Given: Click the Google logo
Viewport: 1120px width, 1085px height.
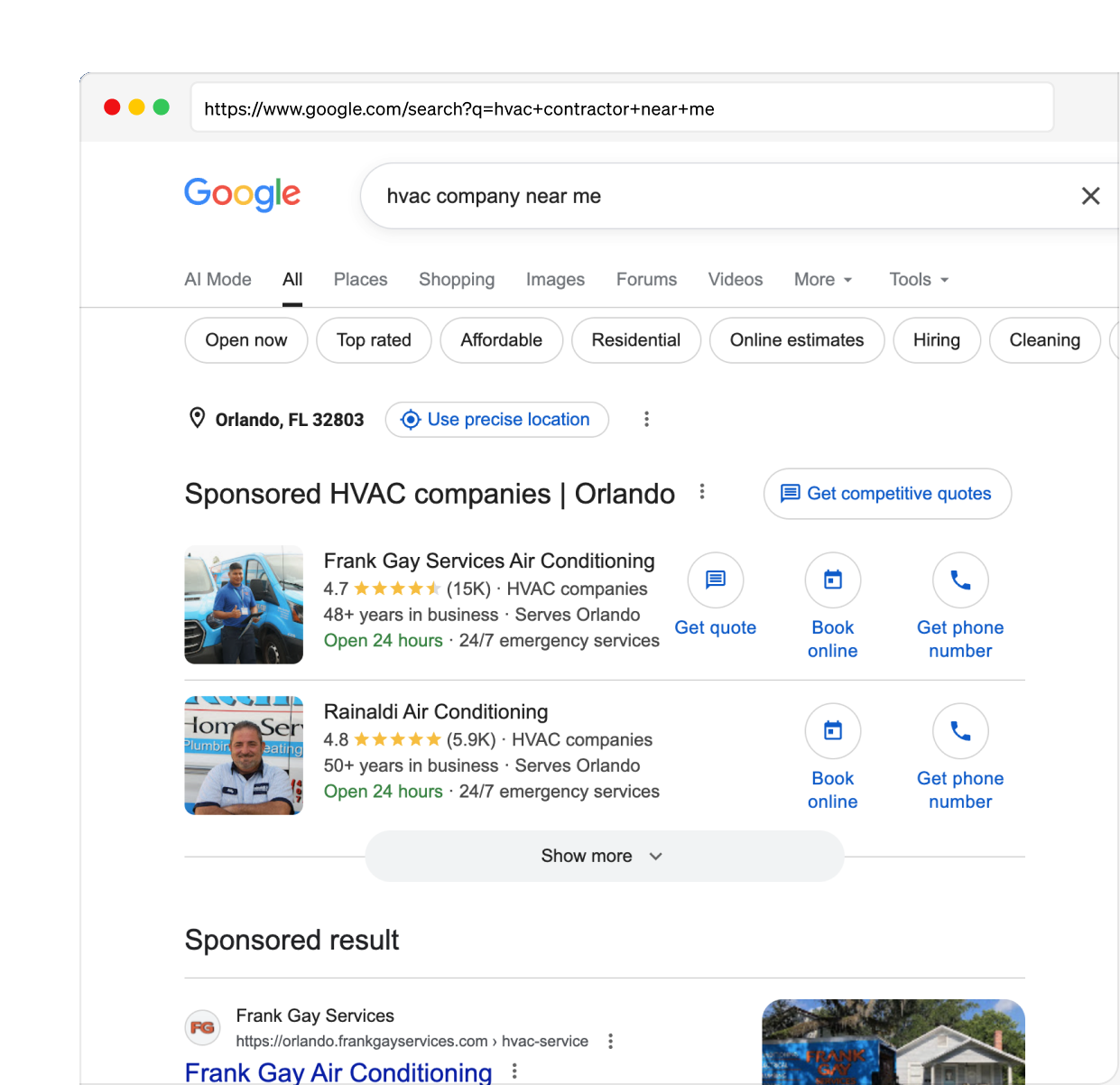Looking at the screenshot, I should click(242, 194).
